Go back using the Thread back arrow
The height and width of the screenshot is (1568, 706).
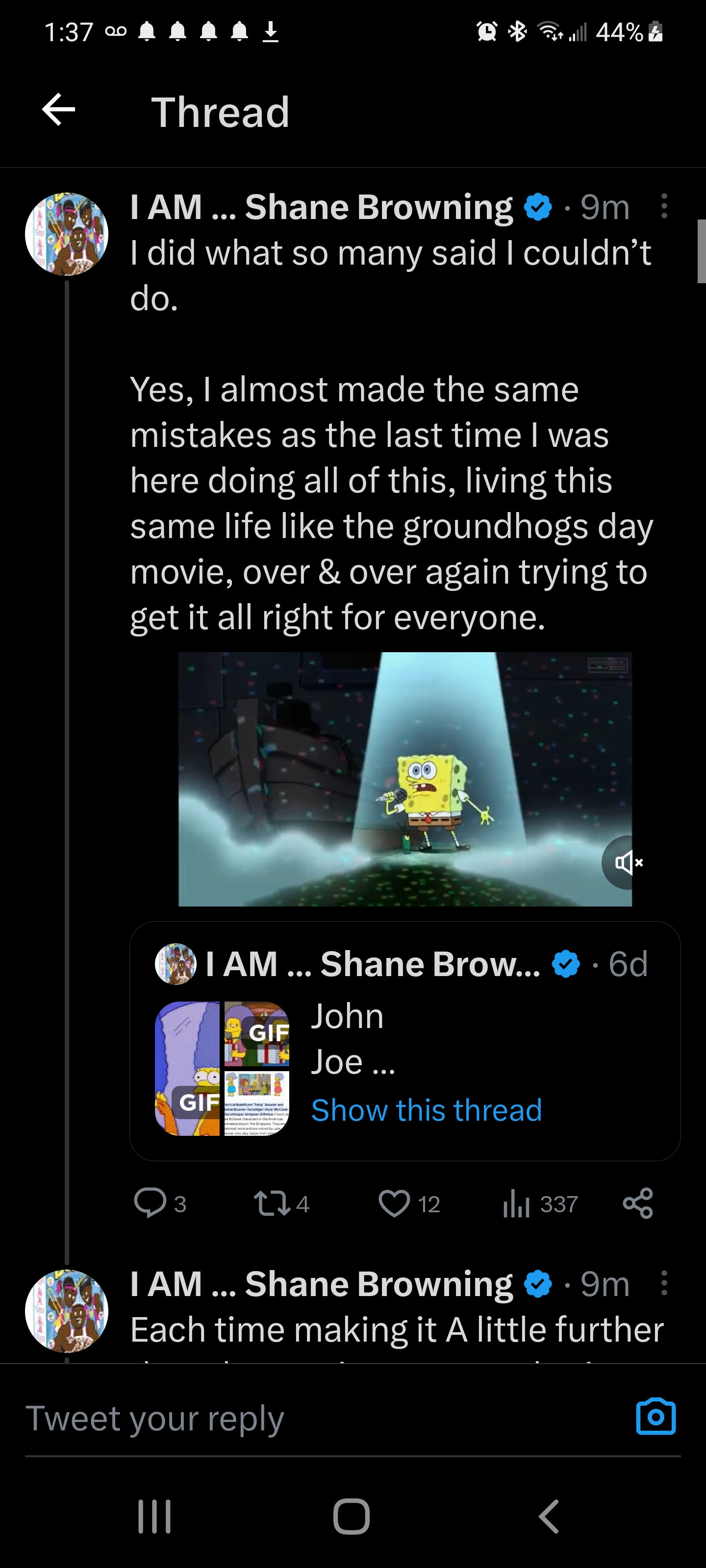(58, 110)
